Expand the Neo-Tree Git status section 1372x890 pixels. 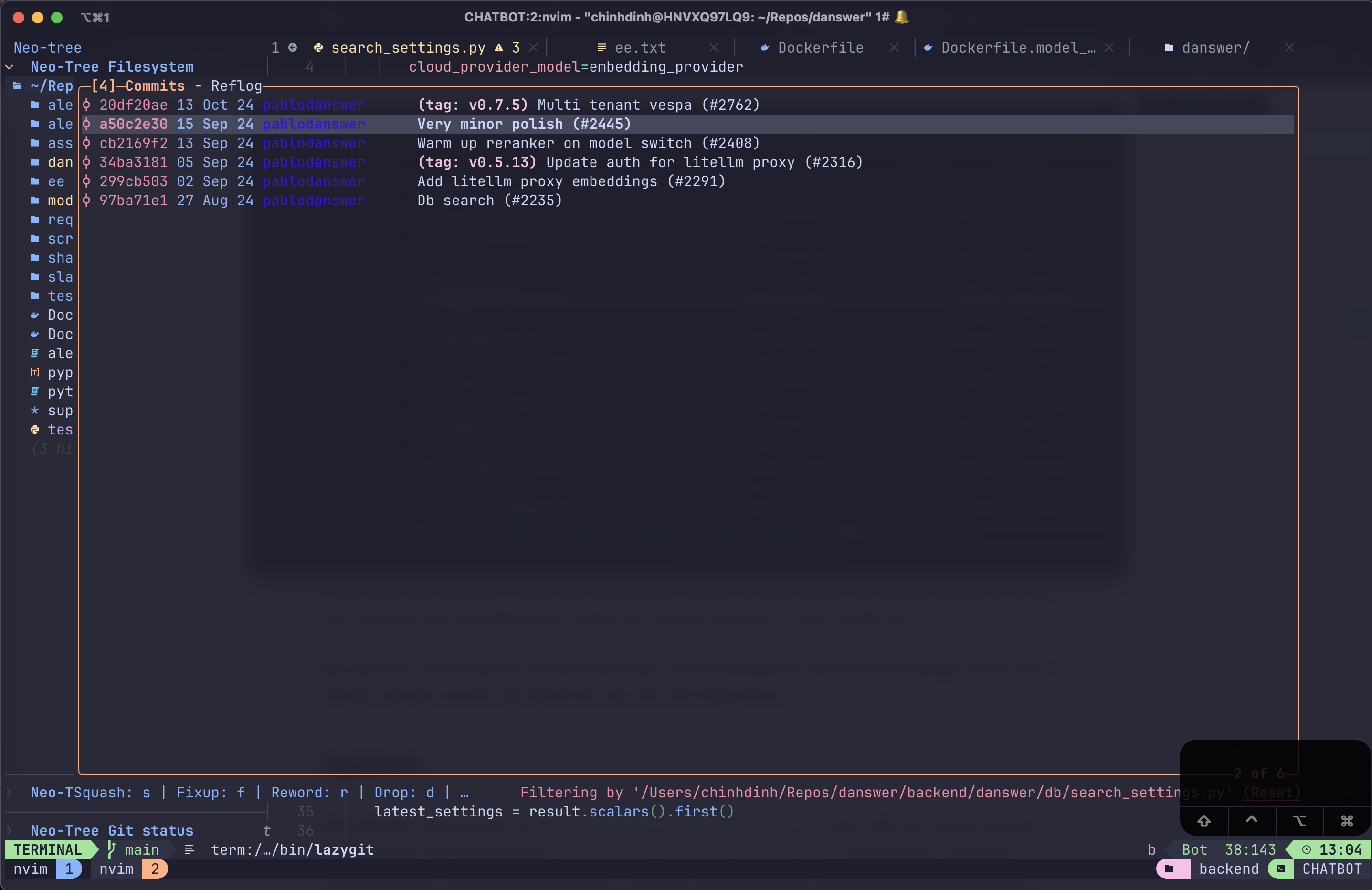pyautogui.click(x=10, y=831)
